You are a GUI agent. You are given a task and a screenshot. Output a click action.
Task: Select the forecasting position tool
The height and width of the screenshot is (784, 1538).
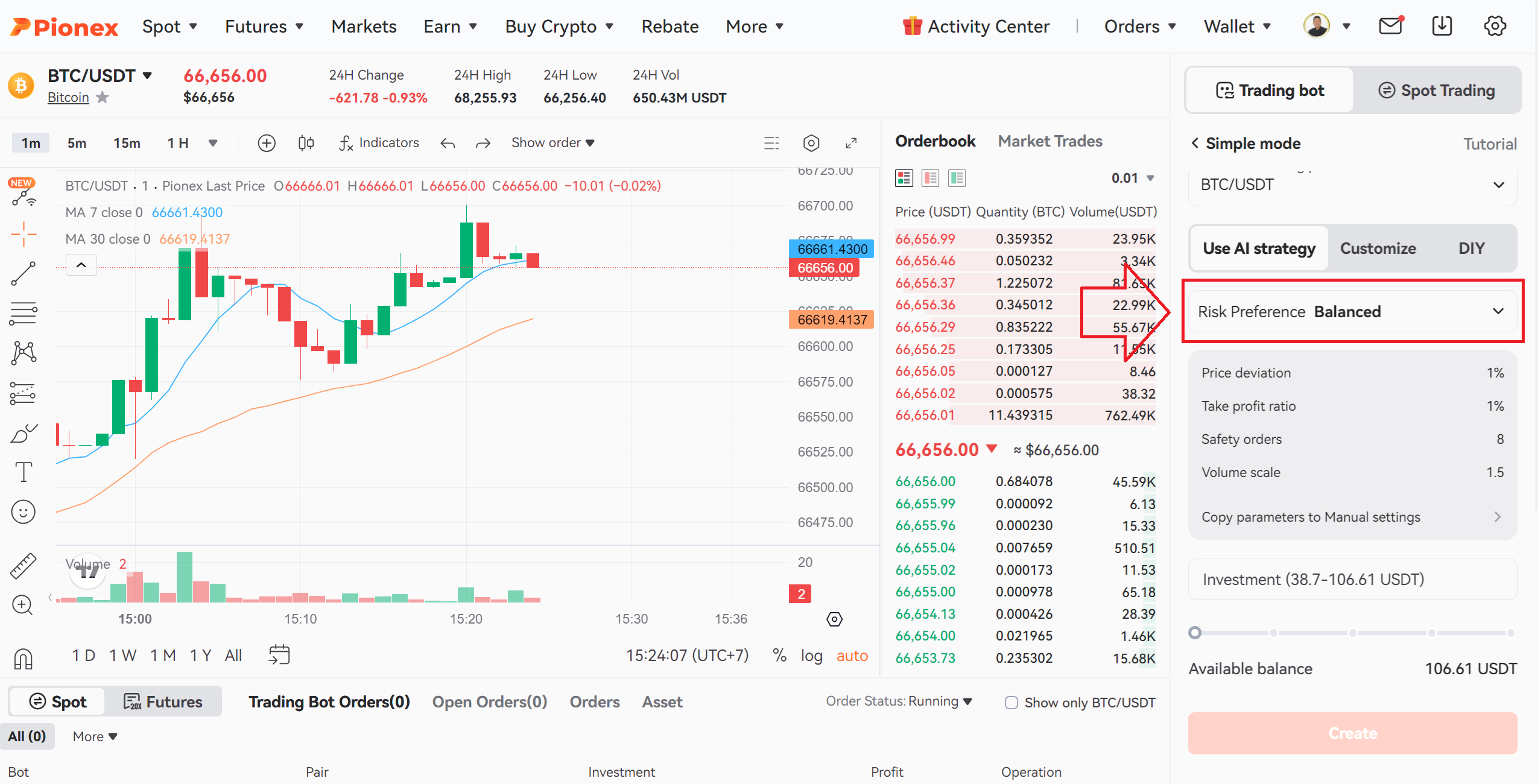pyautogui.click(x=24, y=393)
